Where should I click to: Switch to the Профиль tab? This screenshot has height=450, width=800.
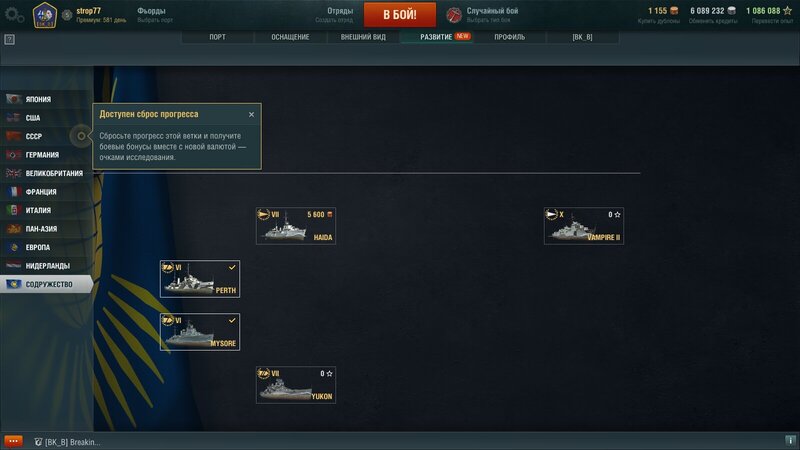pos(510,37)
